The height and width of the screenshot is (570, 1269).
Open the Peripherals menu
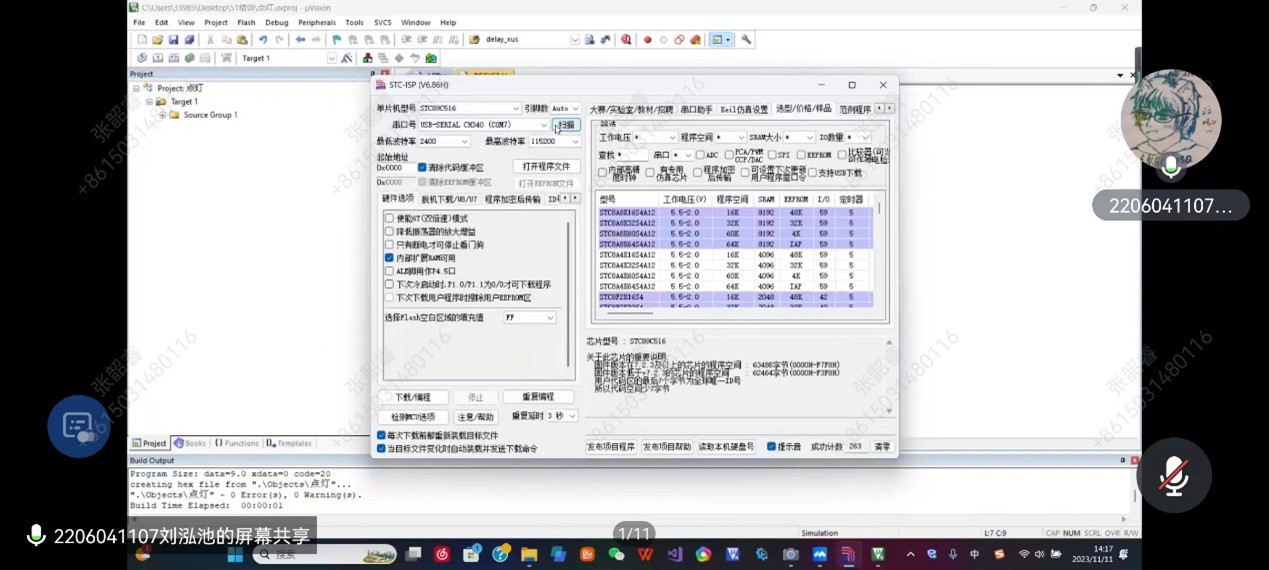(x=316, y=22)
